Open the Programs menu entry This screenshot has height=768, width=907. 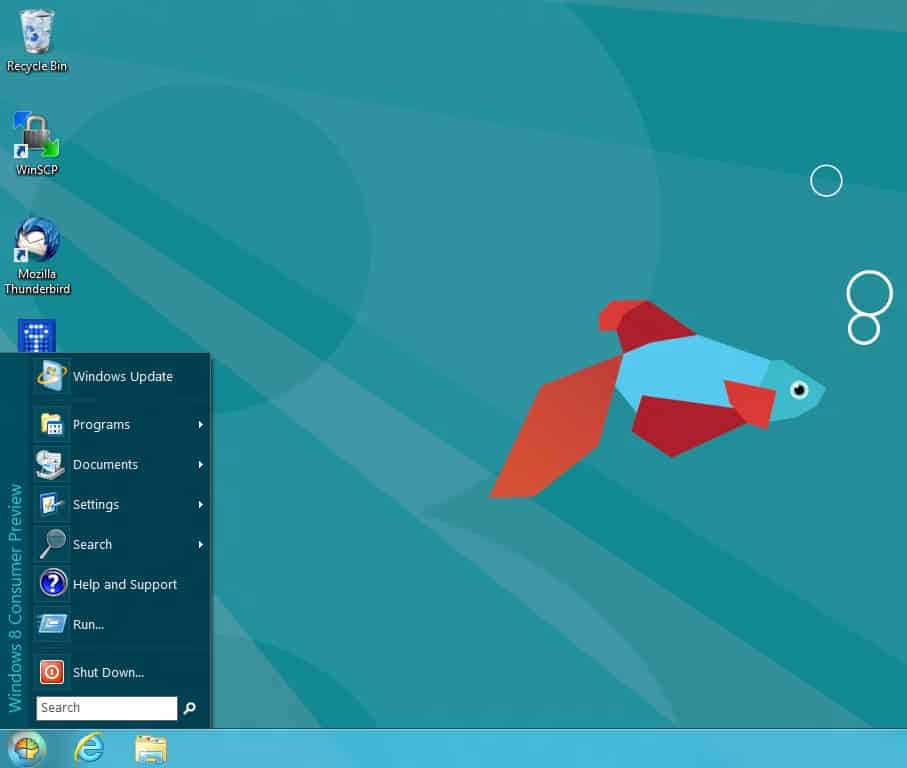pos(121,425)
